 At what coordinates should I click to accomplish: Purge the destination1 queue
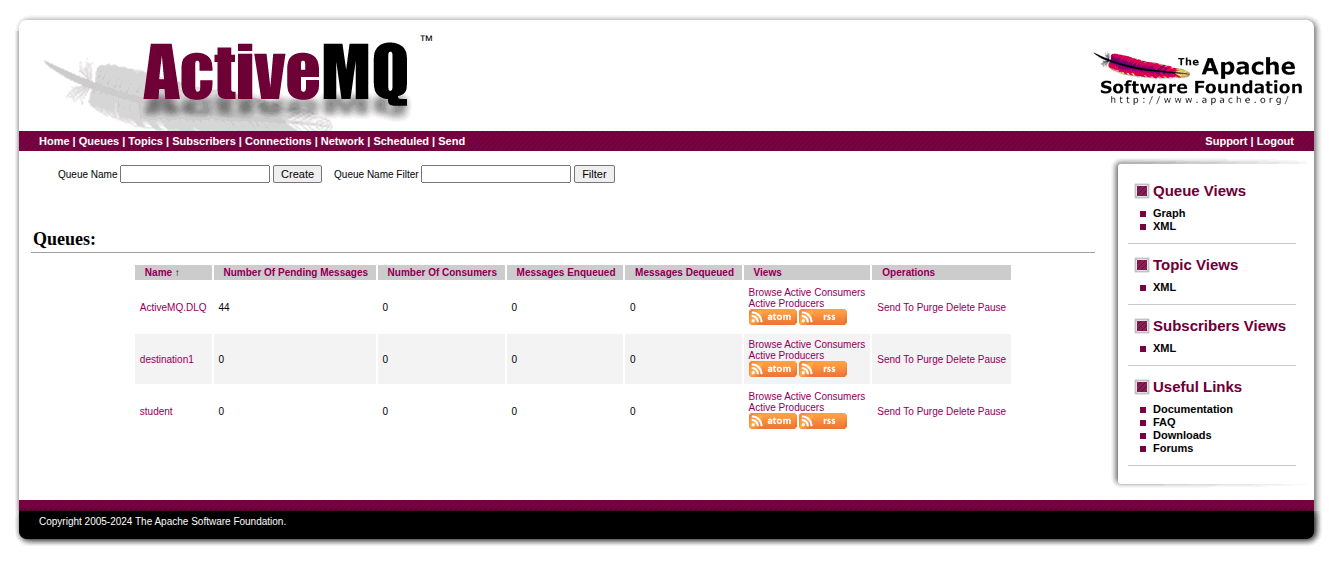[930, 359]
